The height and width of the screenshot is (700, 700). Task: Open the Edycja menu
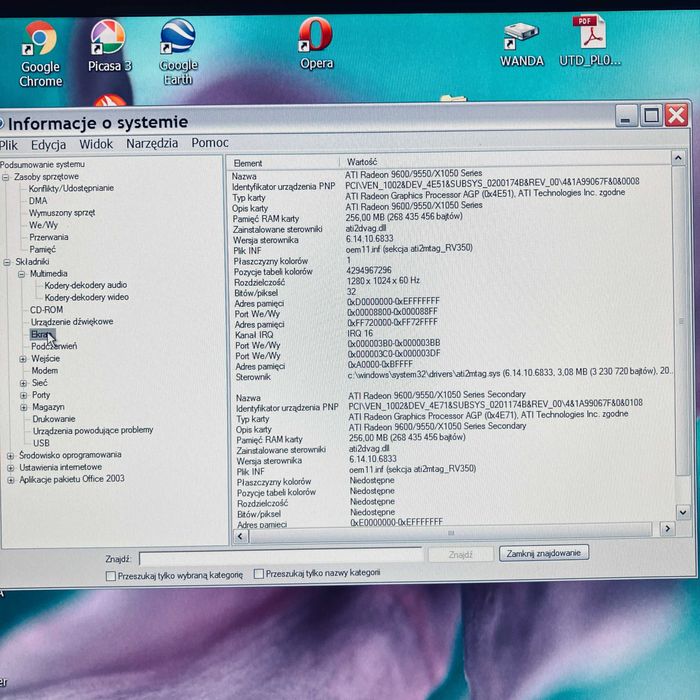pyautogui.click(x=48, y=145)
